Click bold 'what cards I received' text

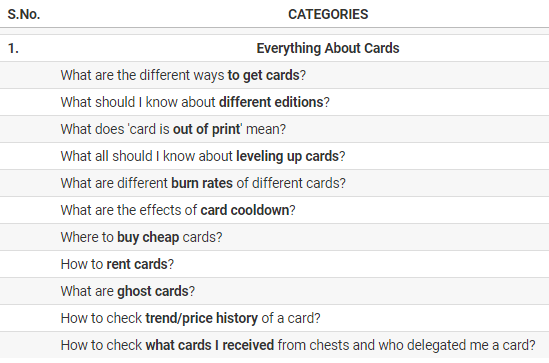210,345
